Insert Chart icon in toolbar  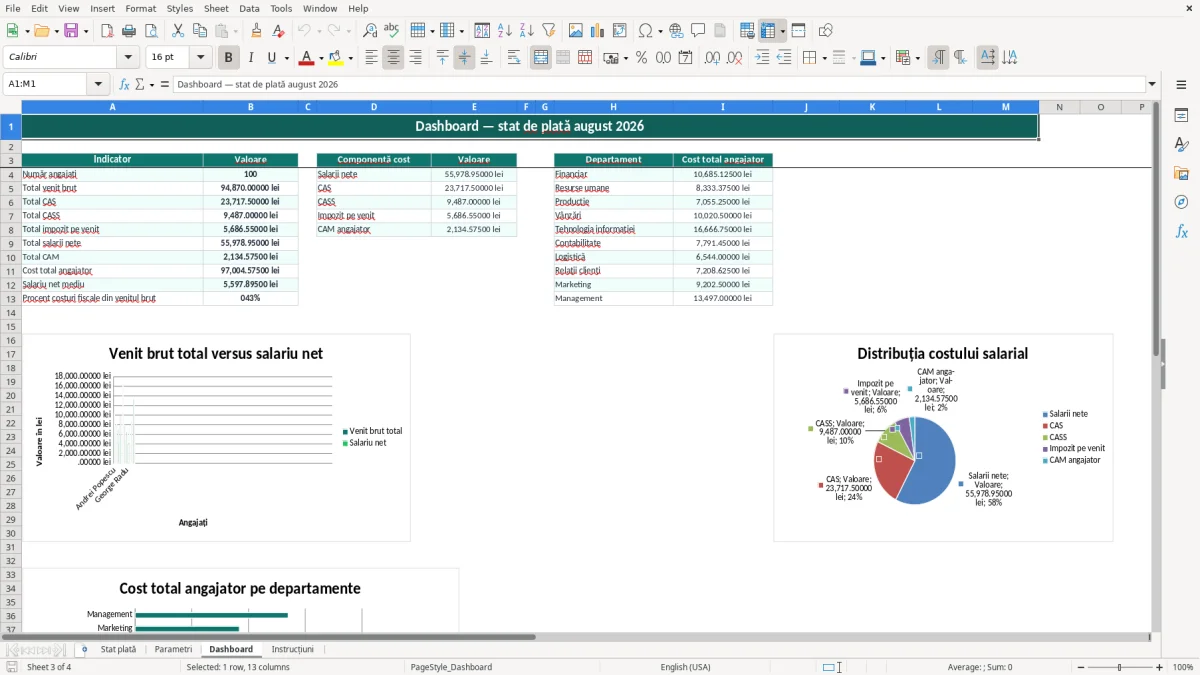coord(598,31)
